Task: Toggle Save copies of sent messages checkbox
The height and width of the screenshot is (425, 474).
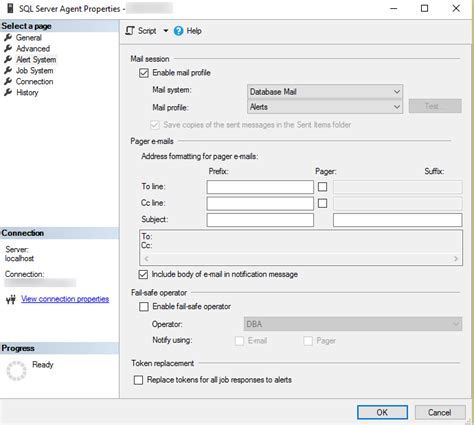Action: coord(155,125)
